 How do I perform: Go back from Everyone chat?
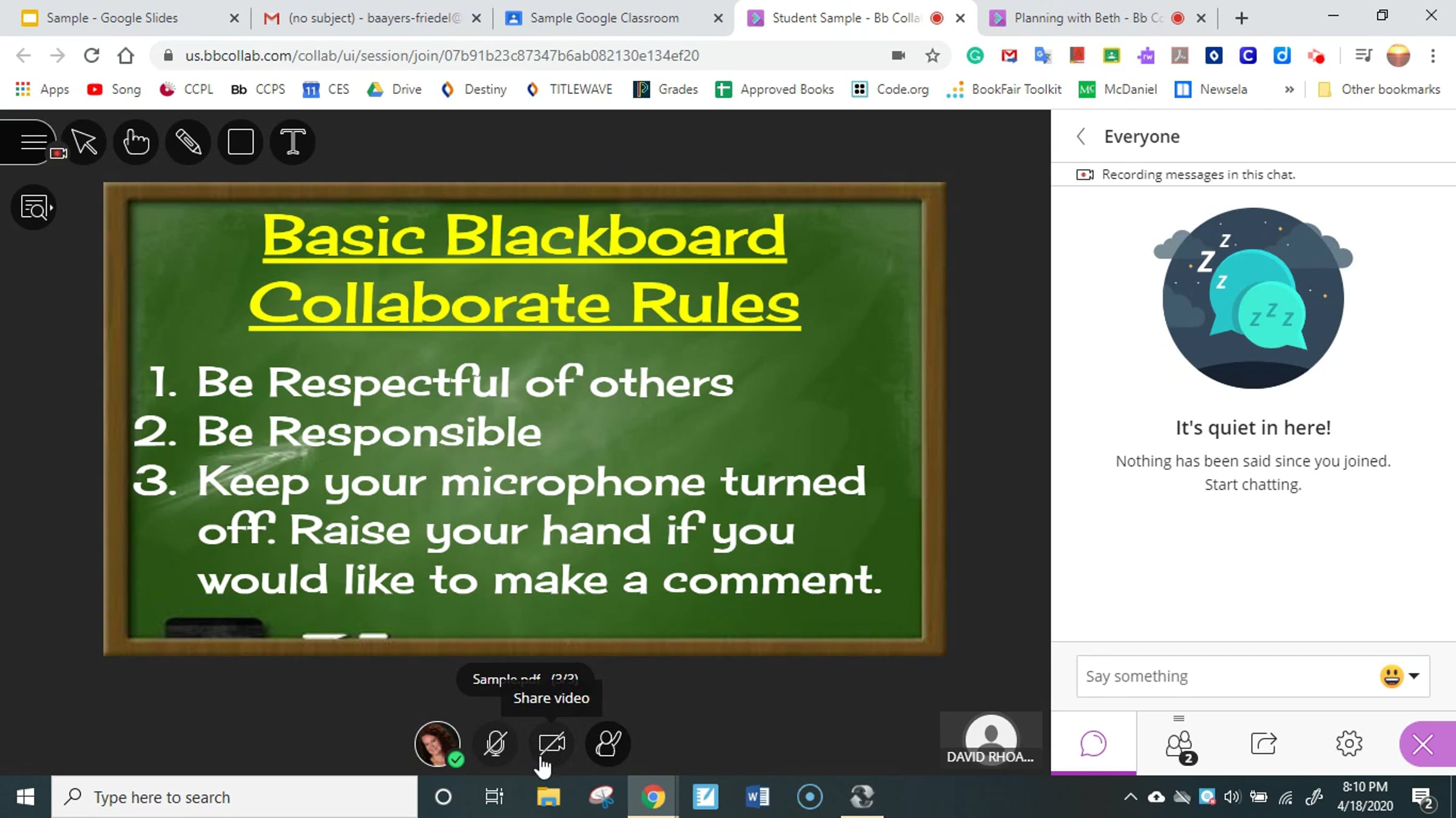1081,136
